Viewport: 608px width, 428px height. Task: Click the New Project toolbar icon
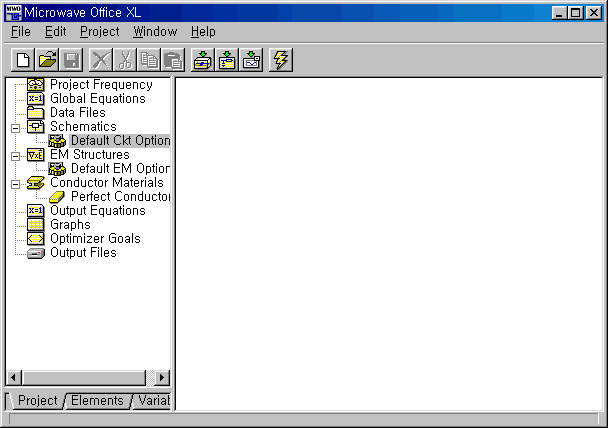[x=23, y=60]
